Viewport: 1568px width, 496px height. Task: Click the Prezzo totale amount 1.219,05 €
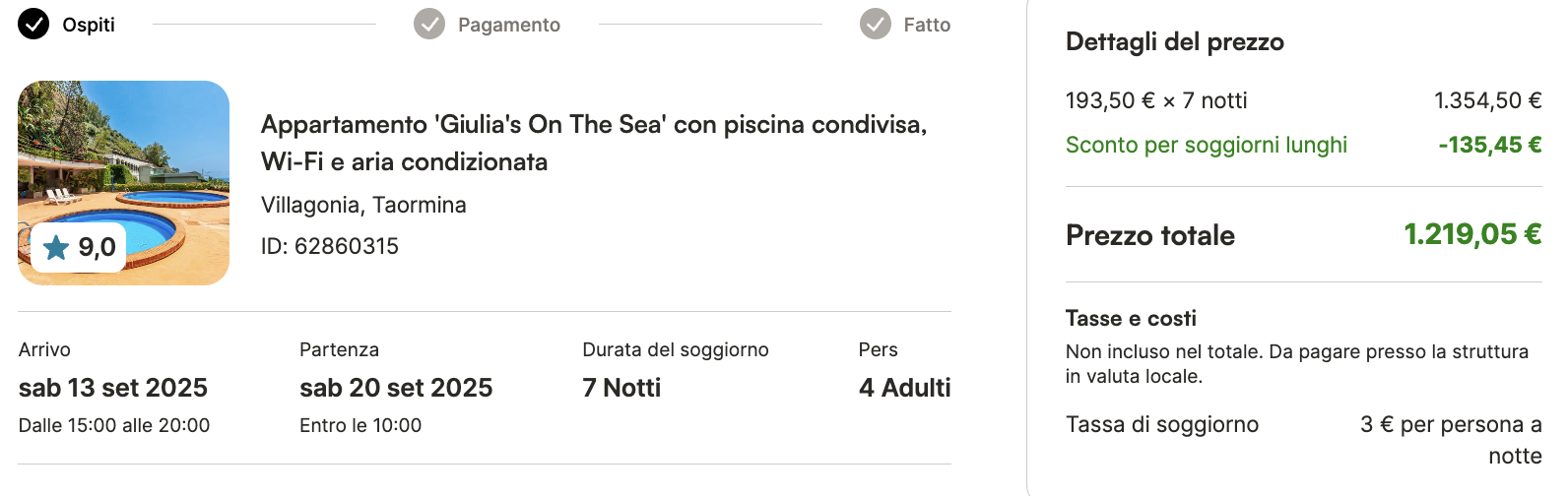(x=1472, y=234)
